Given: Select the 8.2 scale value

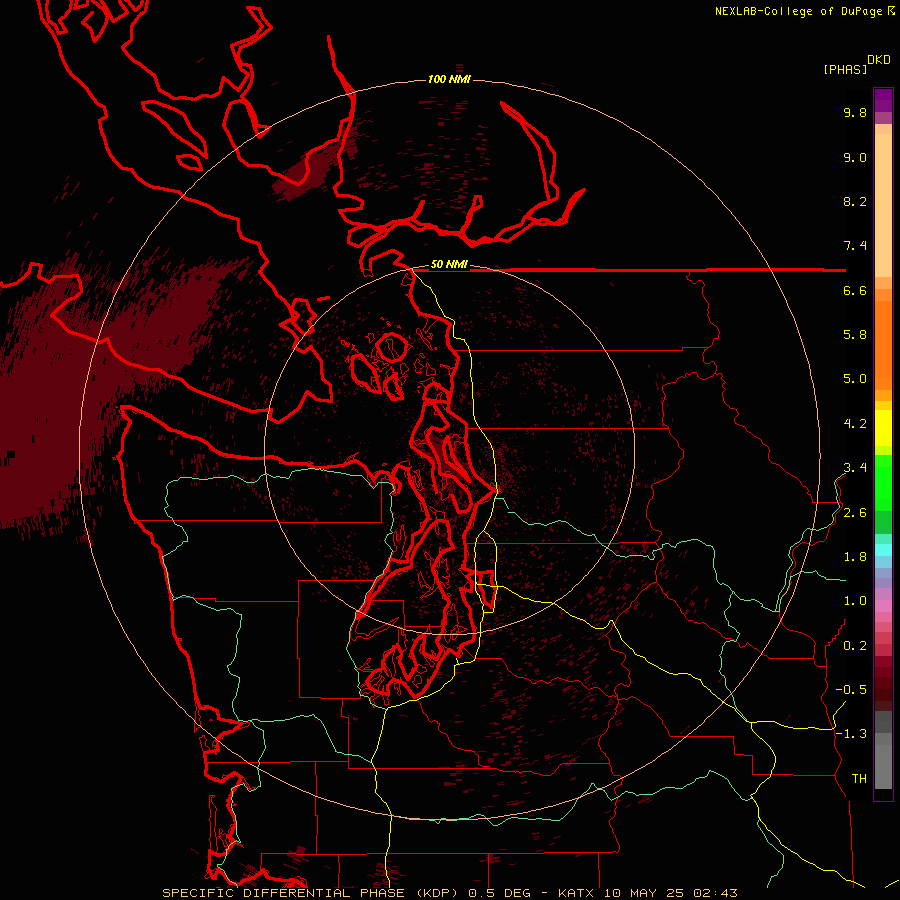Looking at the screenshot, I should (x=855, y=201).
